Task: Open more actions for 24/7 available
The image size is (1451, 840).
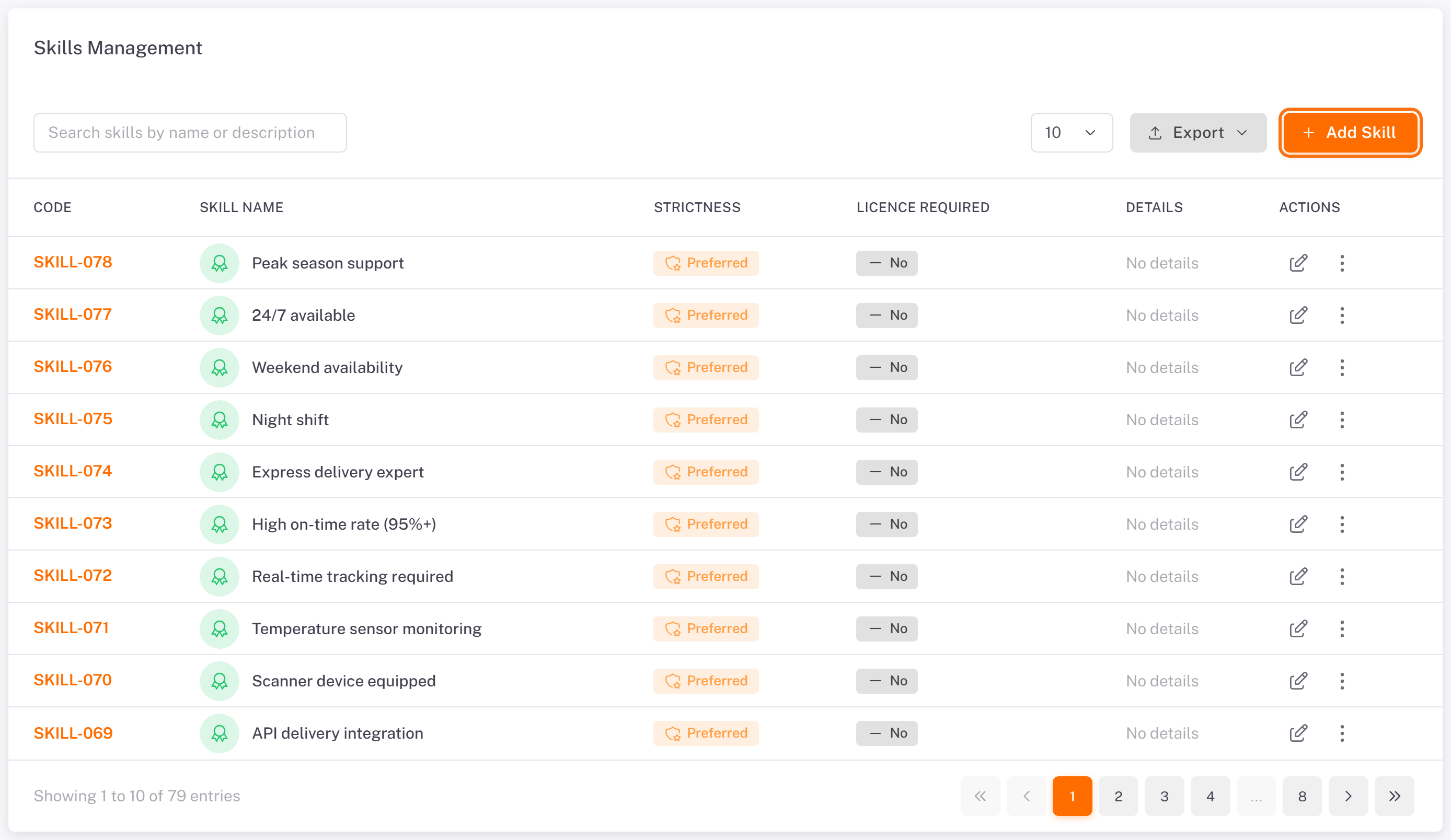Action: click(x=1342, y=316)
